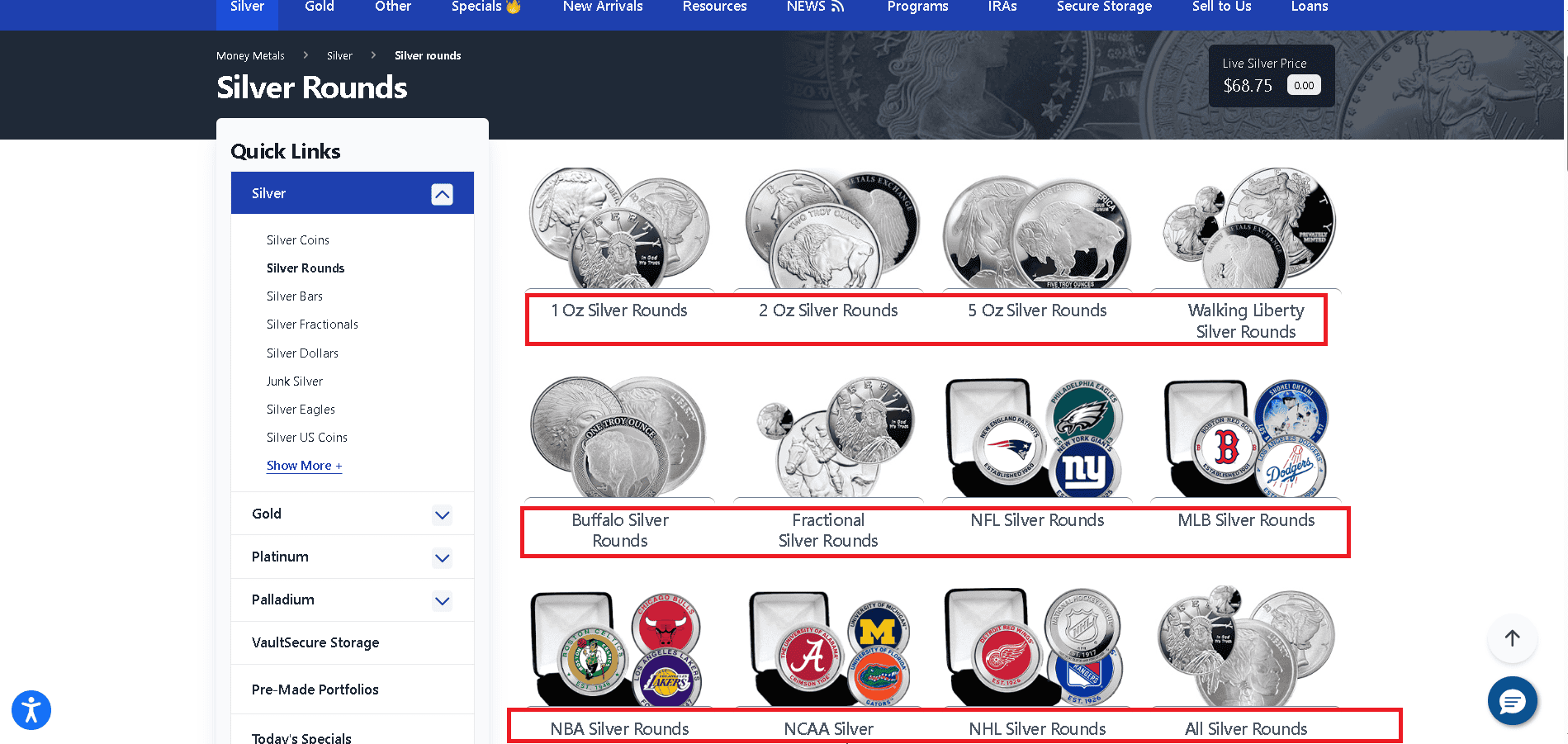Expand the Gold quick links section

click(x=442, y=515)
